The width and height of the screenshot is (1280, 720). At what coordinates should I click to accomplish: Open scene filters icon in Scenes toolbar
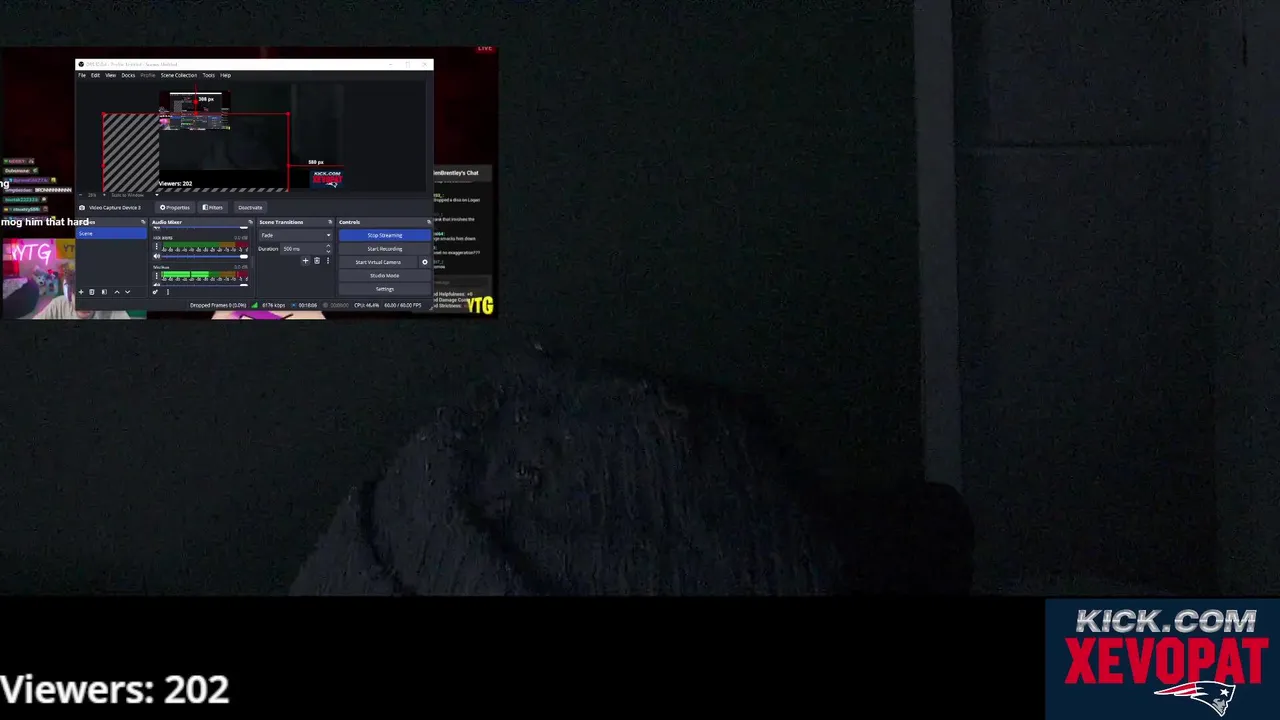(104, 292)
